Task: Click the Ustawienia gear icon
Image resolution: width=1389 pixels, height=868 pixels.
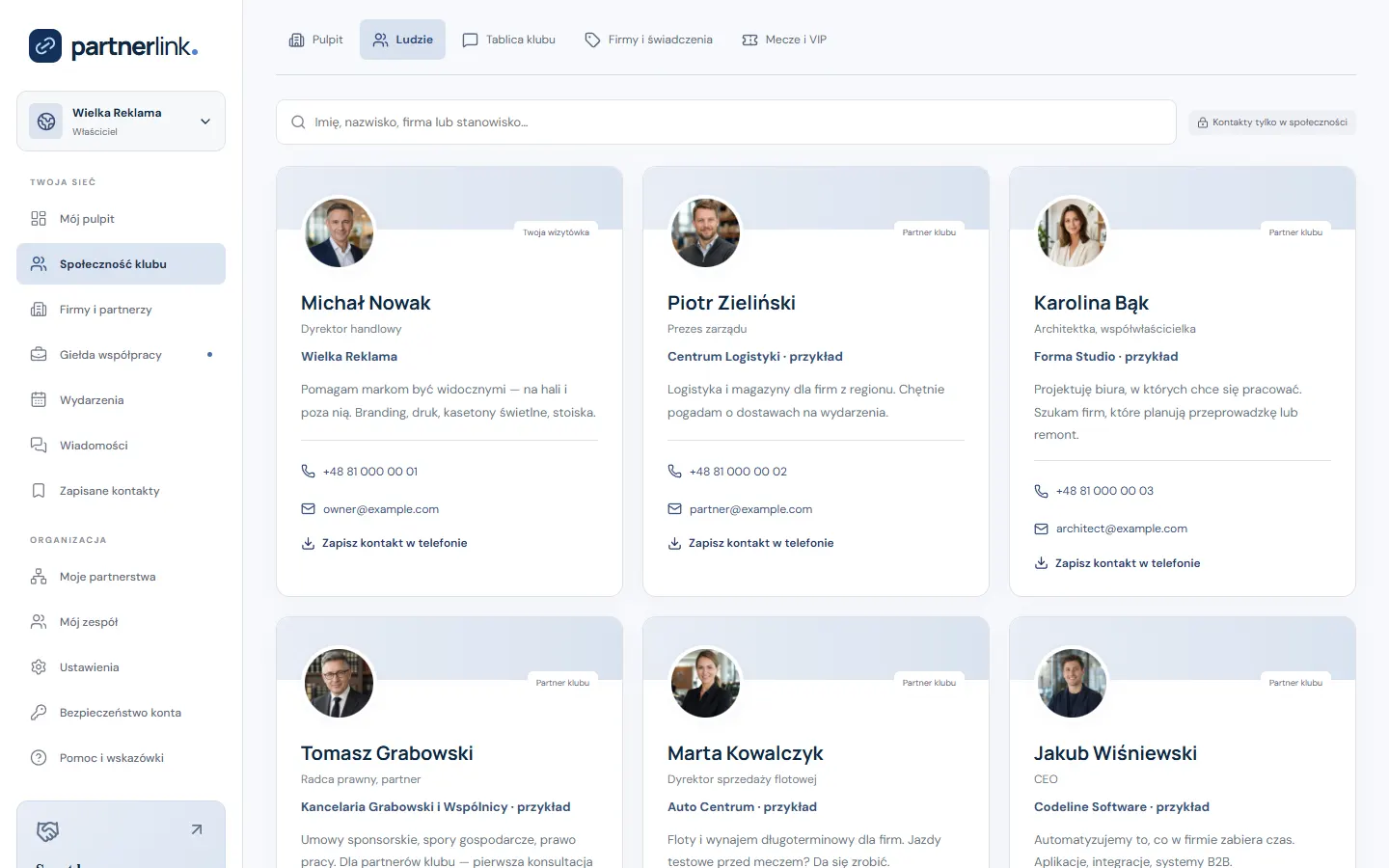Action: coord(39,667)
